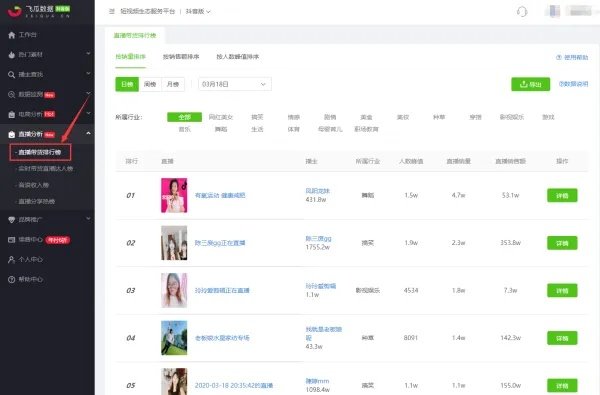
Task: Open the 数据说明 link
Action: point(573,84)
